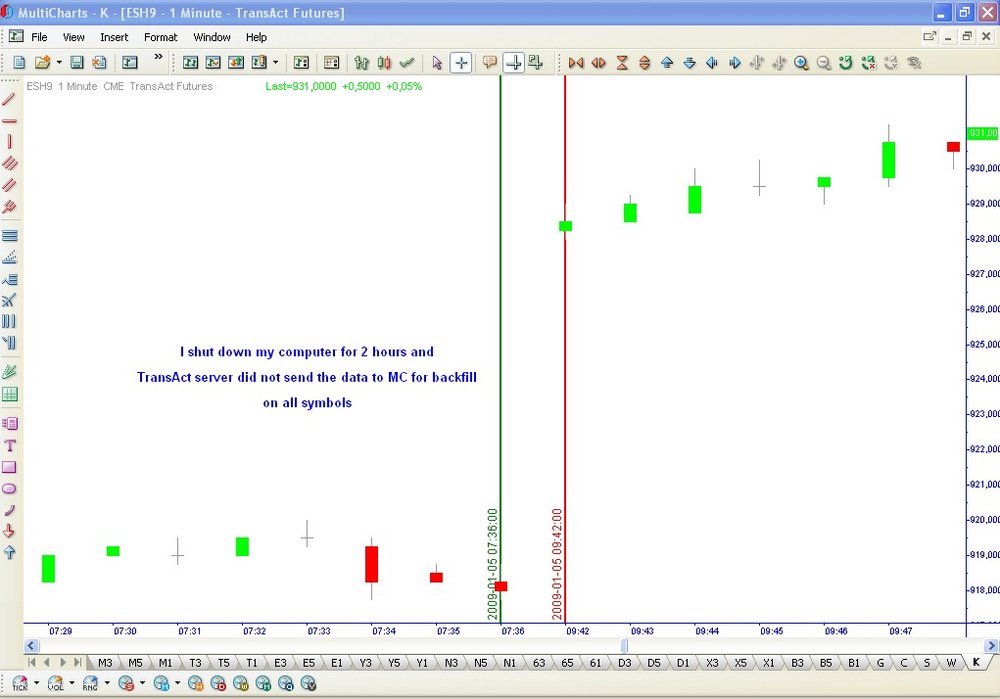Expand the TICK resolution dropdown arrow
1000x699 pixels.
pyautogui.click(x=36, y=683)
